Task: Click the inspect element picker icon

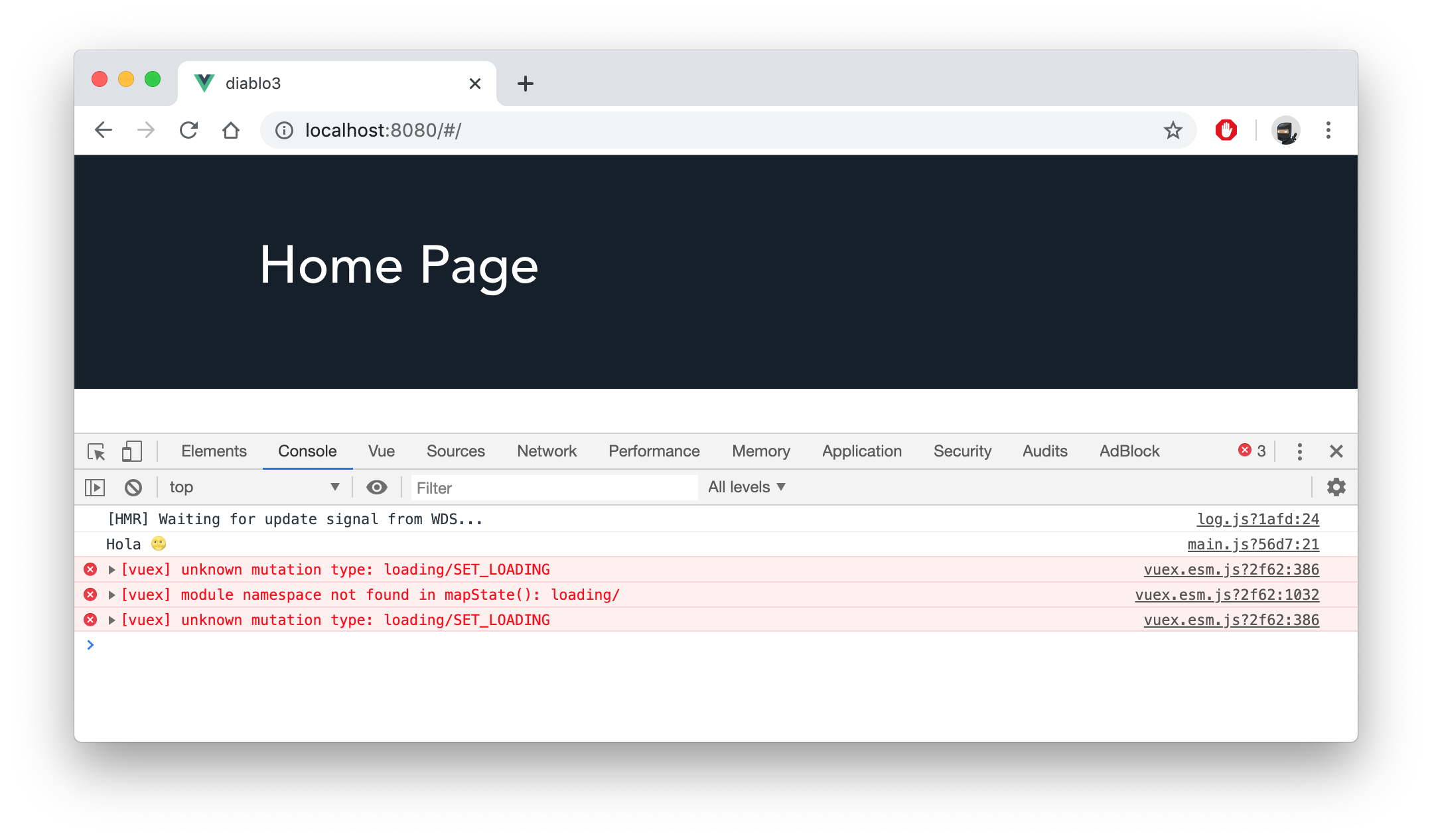Action: click(x=96, y=452)
